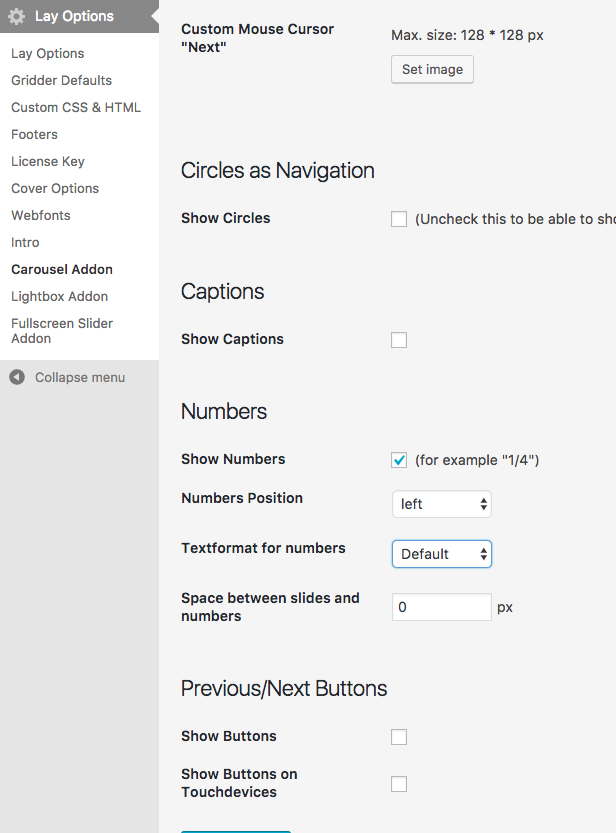The image size is (616, 833).
Task: Select Fullscreen Slider Addon menu item
Action: tap(62, 330)
